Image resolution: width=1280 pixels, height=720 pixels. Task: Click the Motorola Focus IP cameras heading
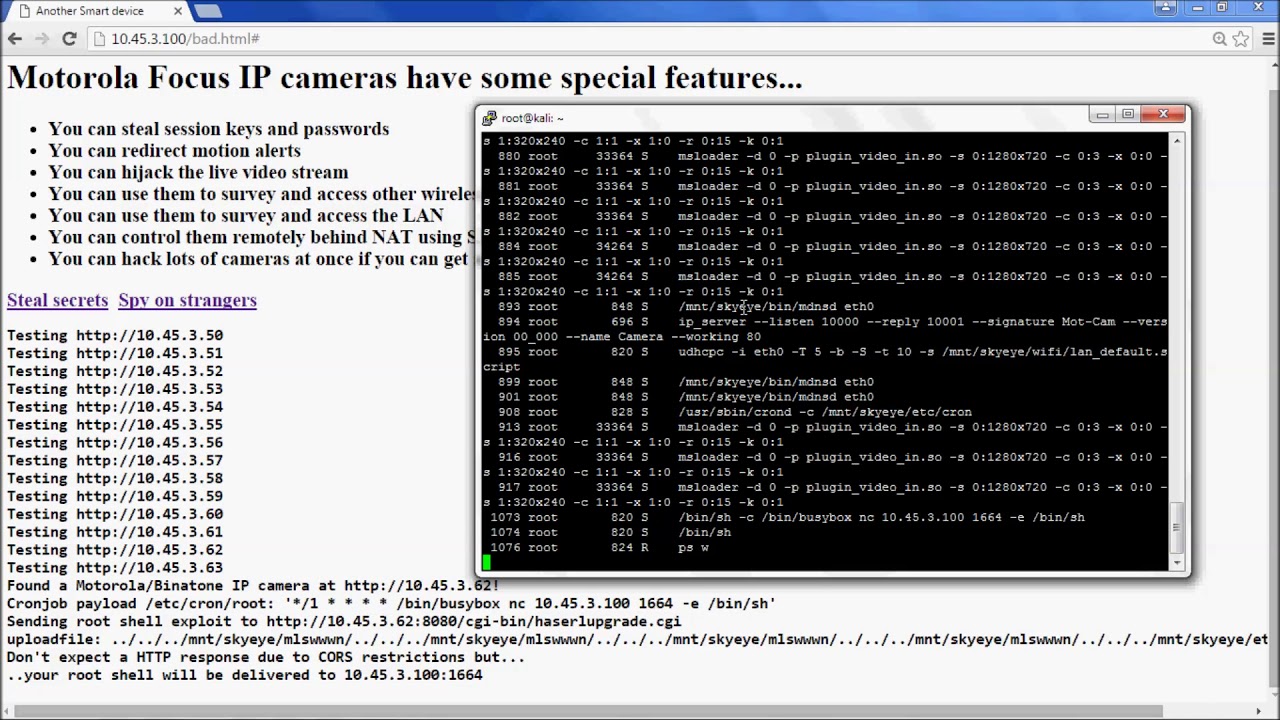click(405, 78)
